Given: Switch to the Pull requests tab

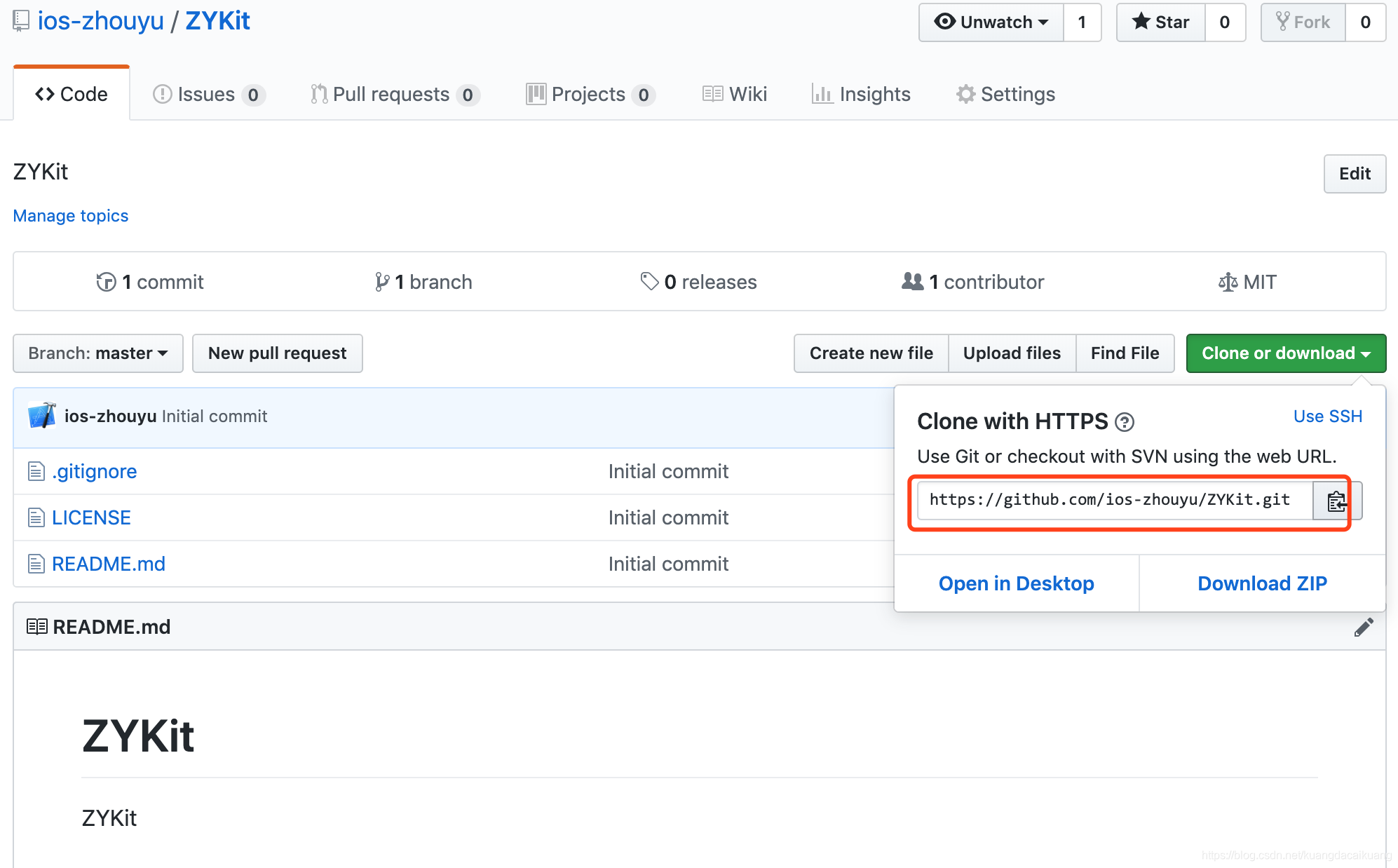Looking at the screenshot, I should click(x=395, y=94).
